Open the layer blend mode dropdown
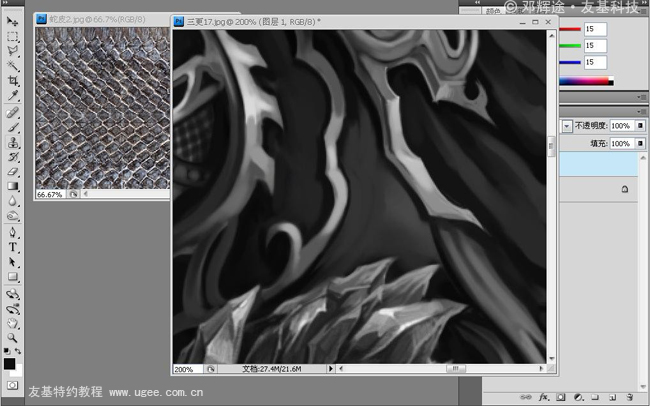 click(x=567, y=126)
